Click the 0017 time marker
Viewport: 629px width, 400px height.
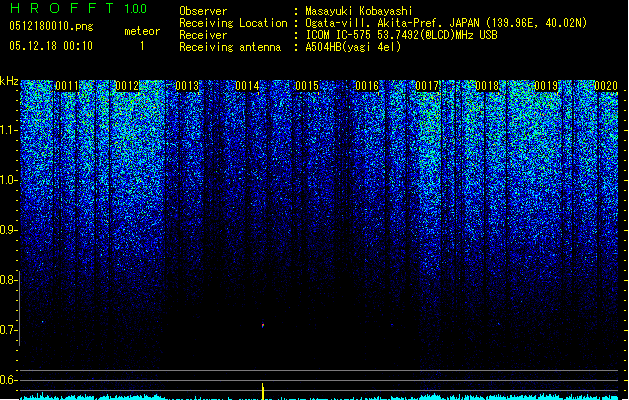click(427, 86)
